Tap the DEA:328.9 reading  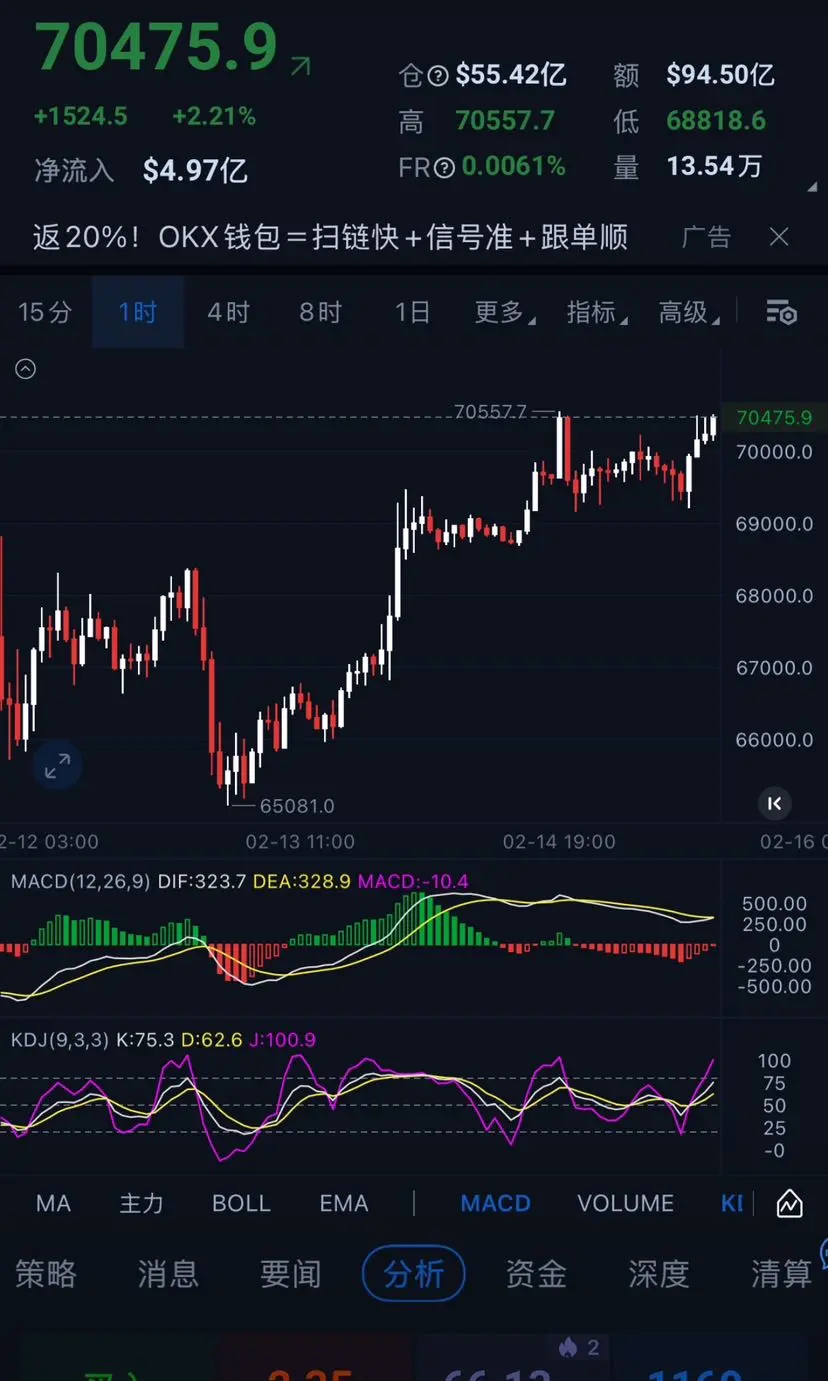(x=302, y=881)
